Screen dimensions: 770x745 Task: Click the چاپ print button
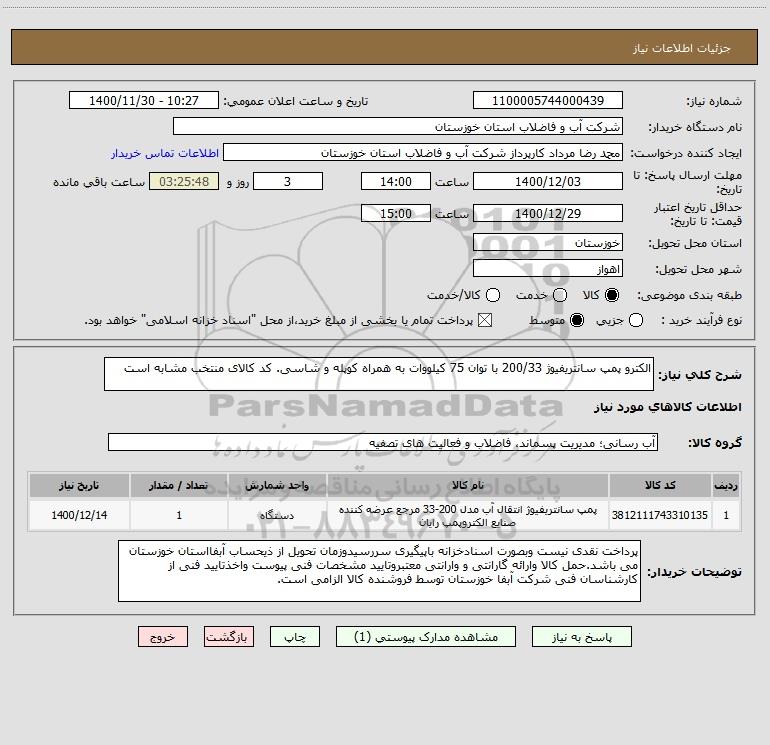[295, 637]
